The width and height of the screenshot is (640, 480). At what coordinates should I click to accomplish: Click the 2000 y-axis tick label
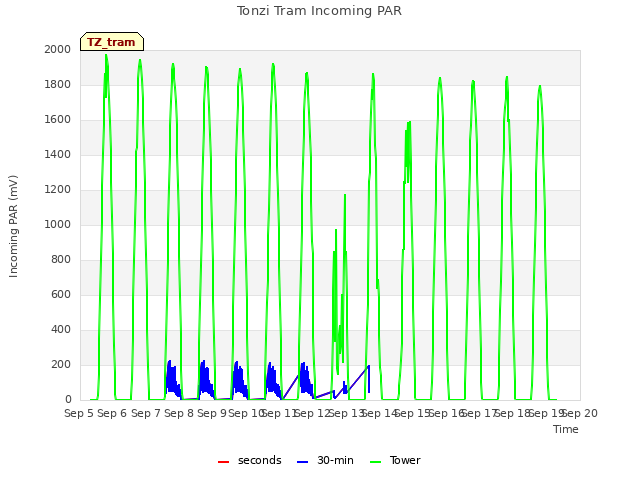coord(58,49)
